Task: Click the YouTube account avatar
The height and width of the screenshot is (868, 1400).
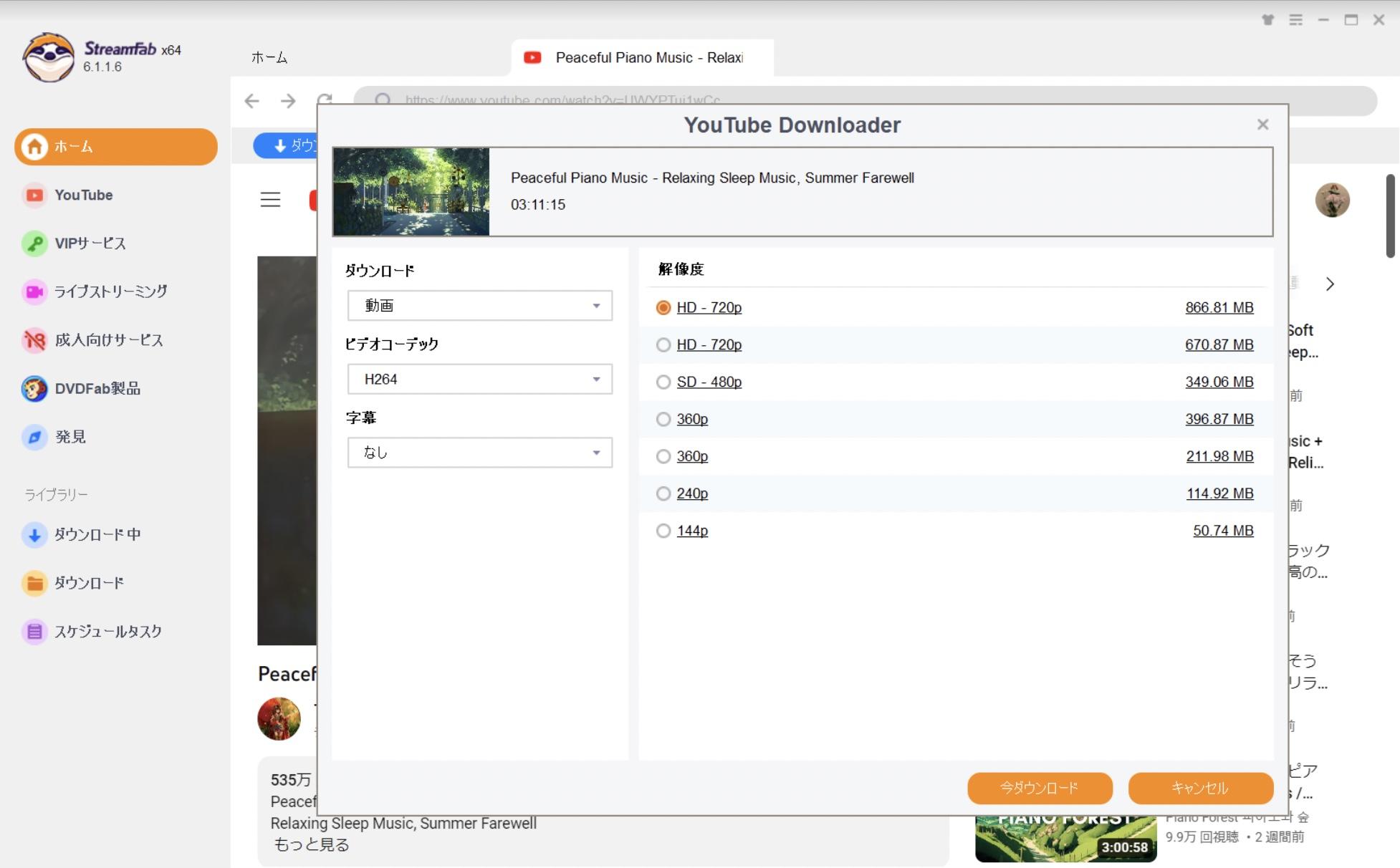Action: click(x=1332, y=200)
